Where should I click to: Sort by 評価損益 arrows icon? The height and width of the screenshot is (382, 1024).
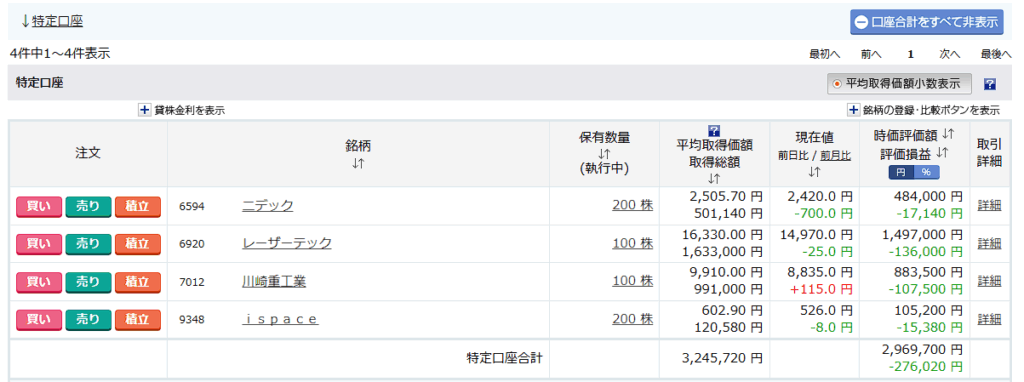[942, 152]
